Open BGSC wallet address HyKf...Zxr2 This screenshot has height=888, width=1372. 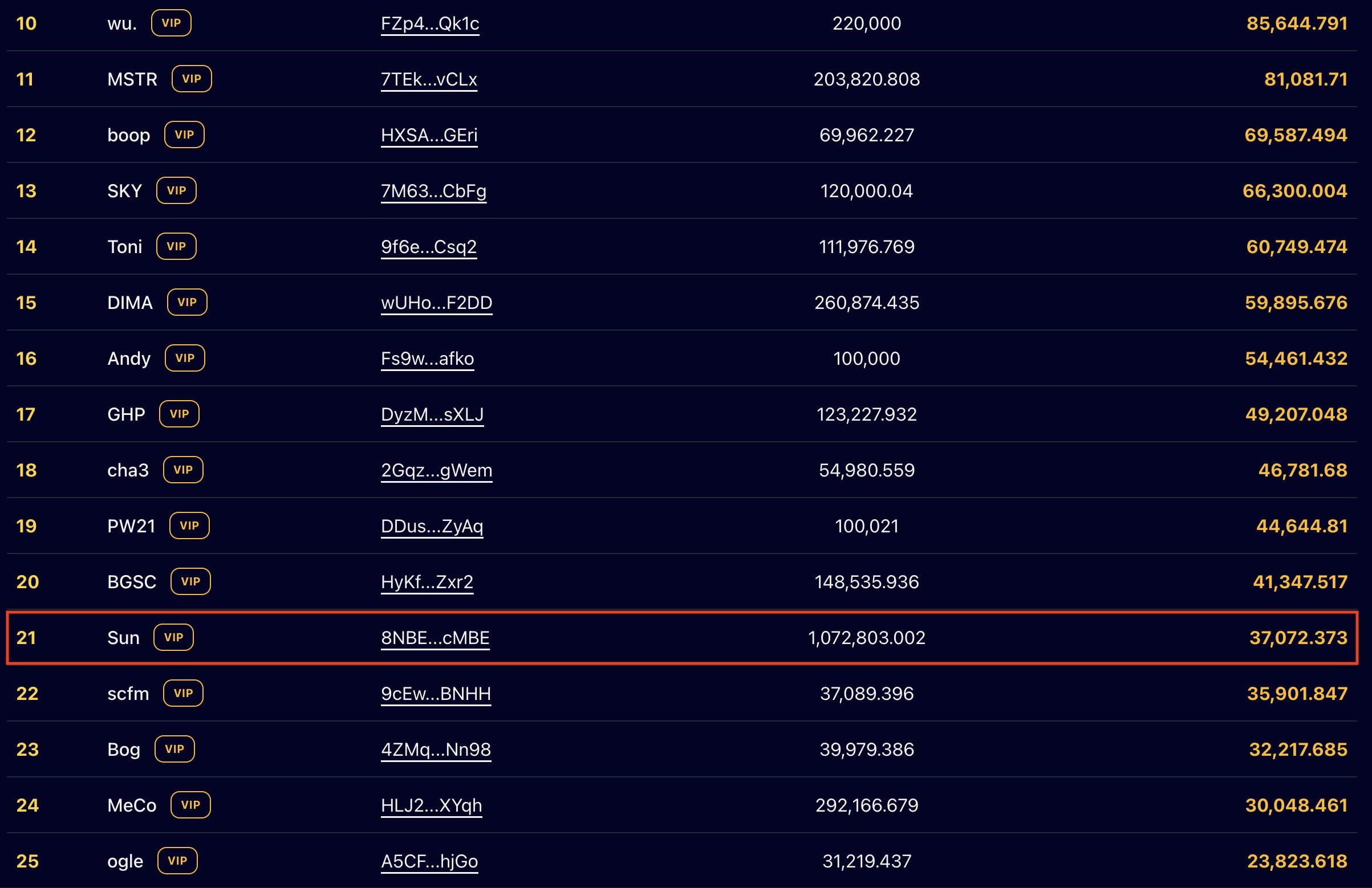(x=427, y=582)
